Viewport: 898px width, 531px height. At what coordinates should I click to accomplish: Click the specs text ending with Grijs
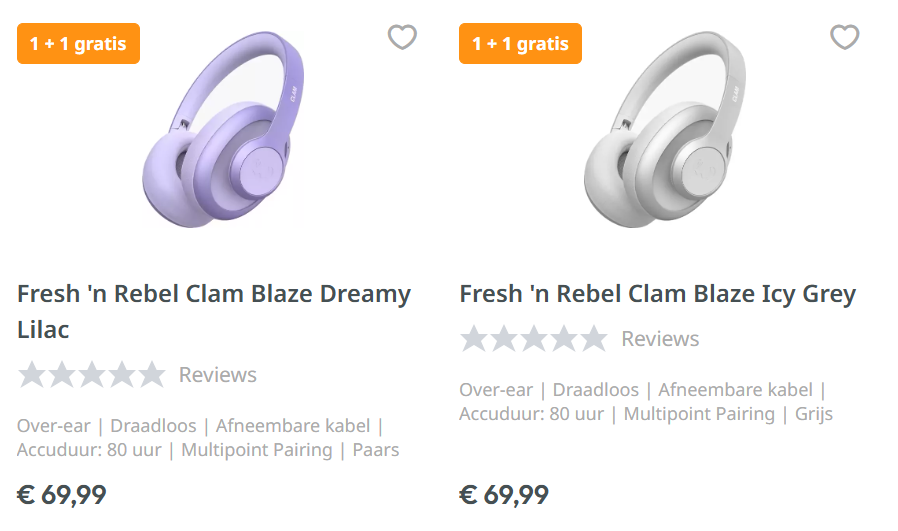645,402
